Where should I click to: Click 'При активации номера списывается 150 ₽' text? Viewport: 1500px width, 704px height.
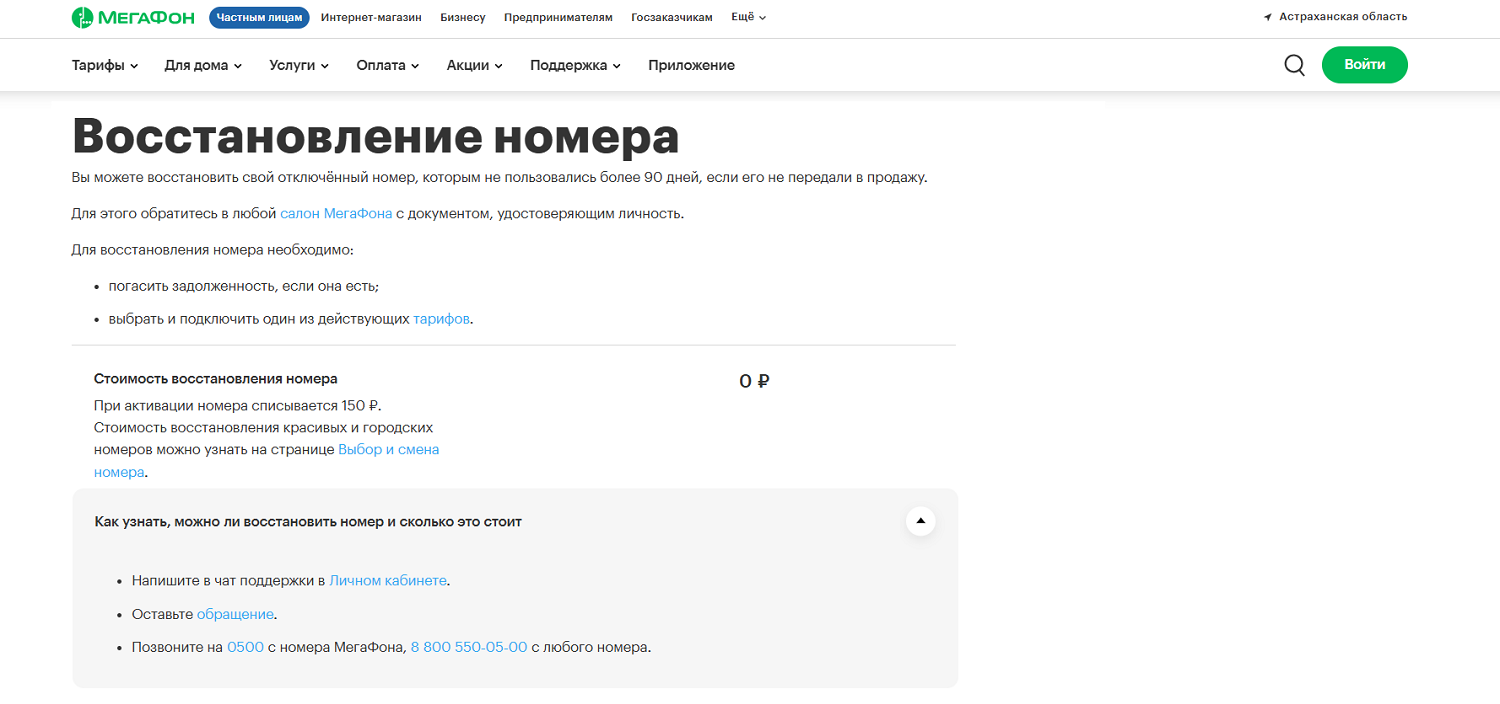(x=238, y=406)
